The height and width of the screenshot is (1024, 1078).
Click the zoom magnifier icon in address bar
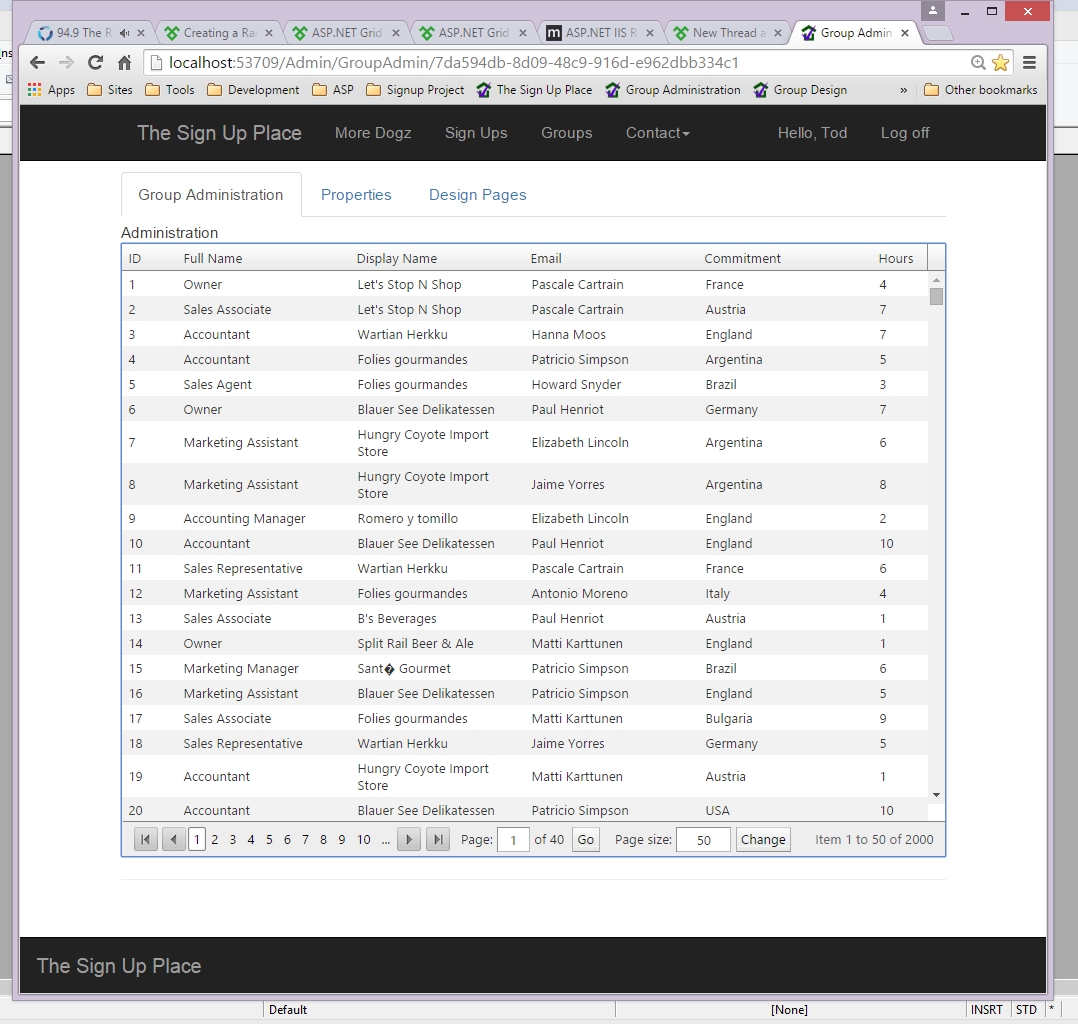click(978, 63)
